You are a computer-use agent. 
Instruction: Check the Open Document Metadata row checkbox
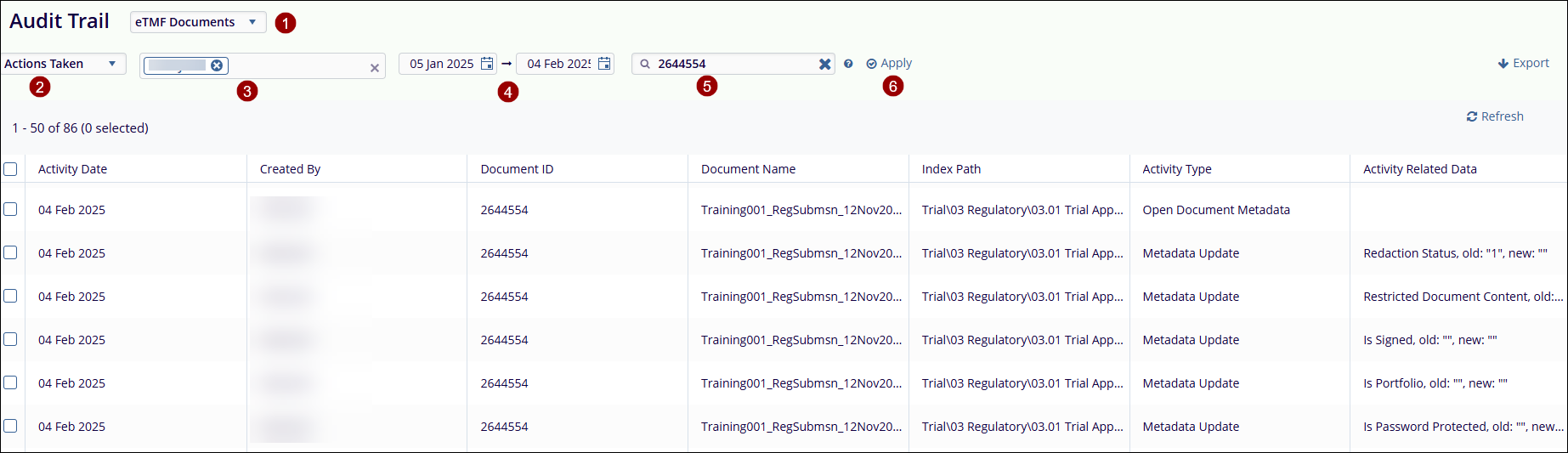point(10,209)
